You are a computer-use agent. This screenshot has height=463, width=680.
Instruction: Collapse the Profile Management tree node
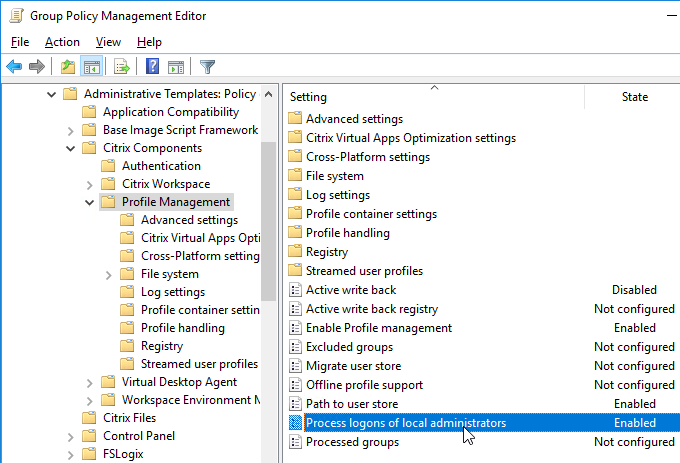[x=89, y=202]
